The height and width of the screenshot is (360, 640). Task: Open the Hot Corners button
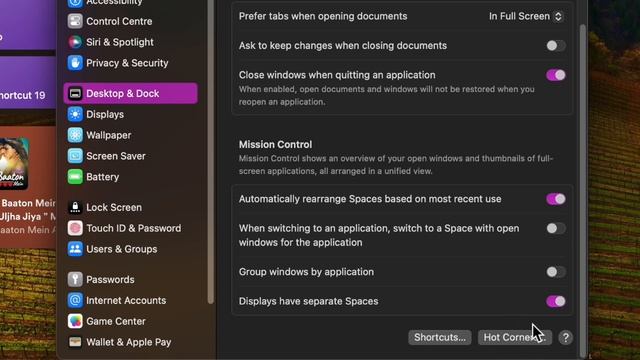tap(515, 338)
